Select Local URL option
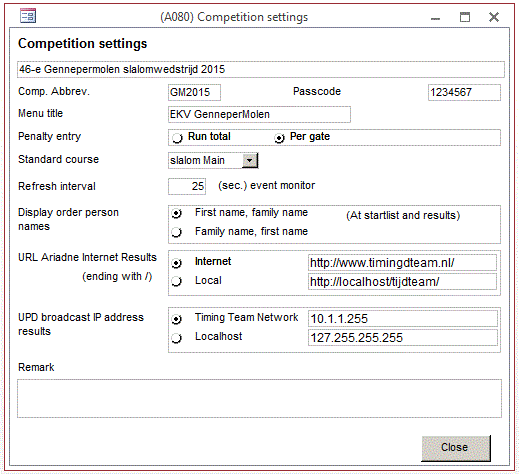Screen dimensions: 519x474 coord(176,281)
